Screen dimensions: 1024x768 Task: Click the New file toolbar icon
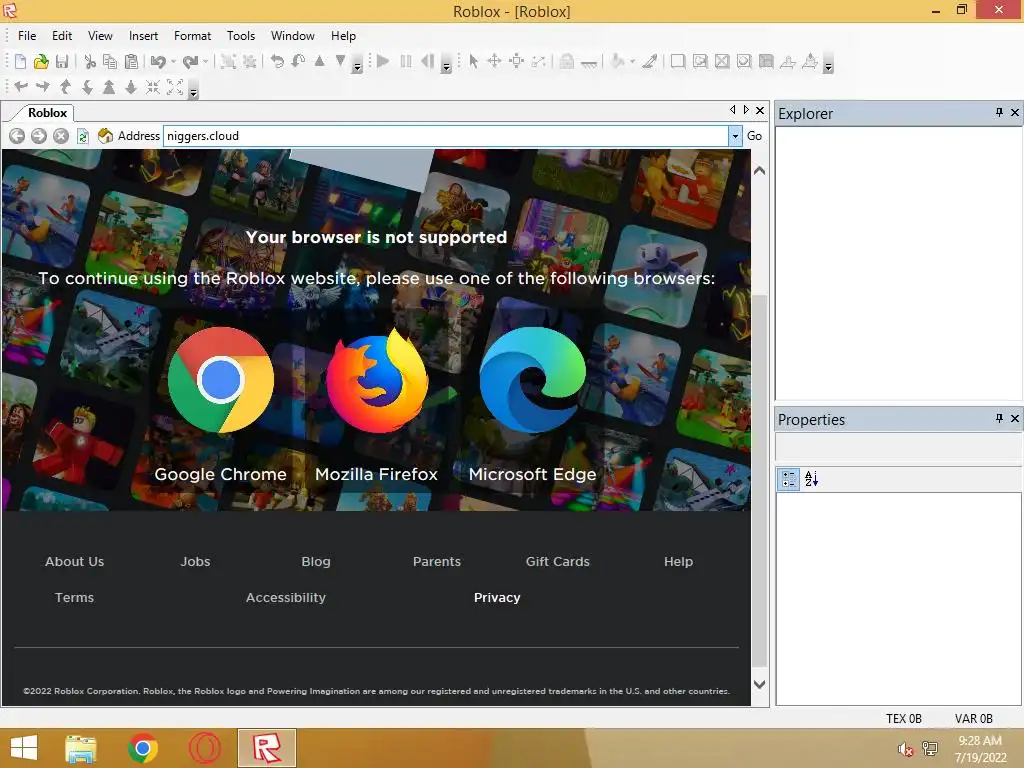click(20, 61)
